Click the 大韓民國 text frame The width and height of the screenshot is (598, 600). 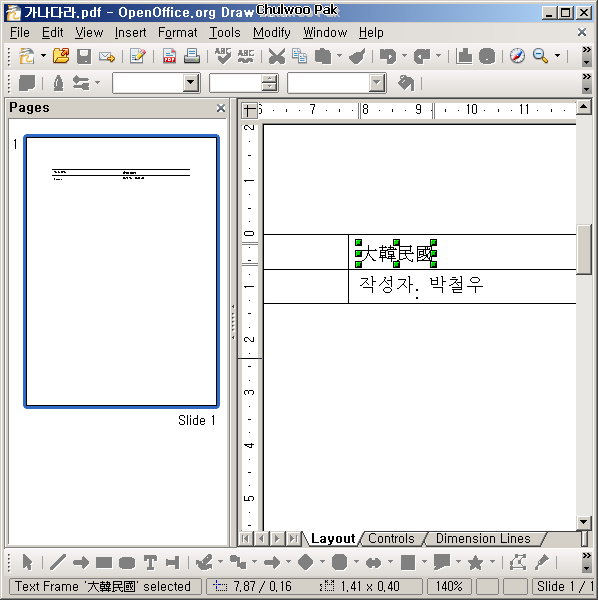click(x=396, y=253)
